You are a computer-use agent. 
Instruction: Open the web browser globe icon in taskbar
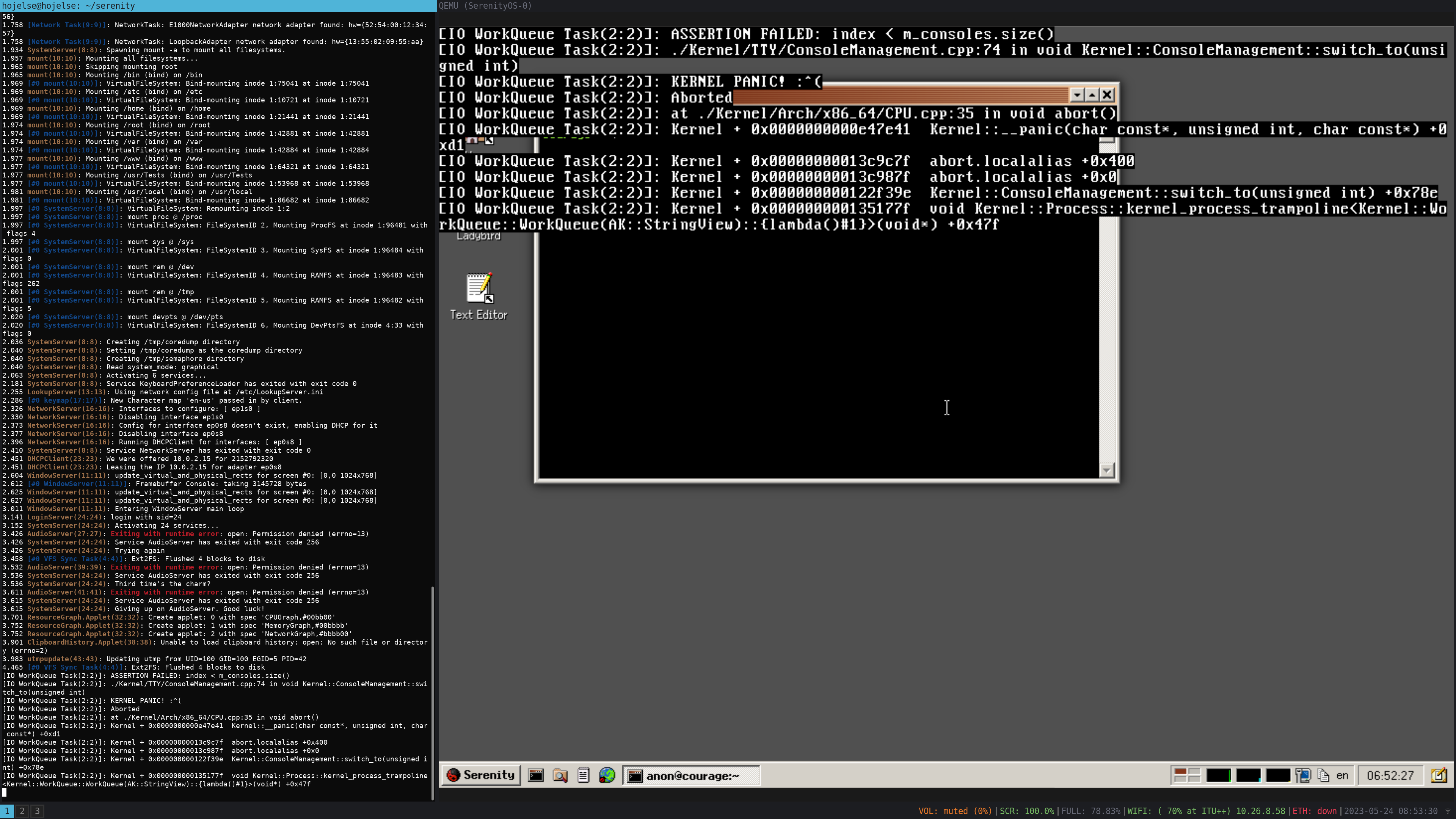[x=607, y=775]
